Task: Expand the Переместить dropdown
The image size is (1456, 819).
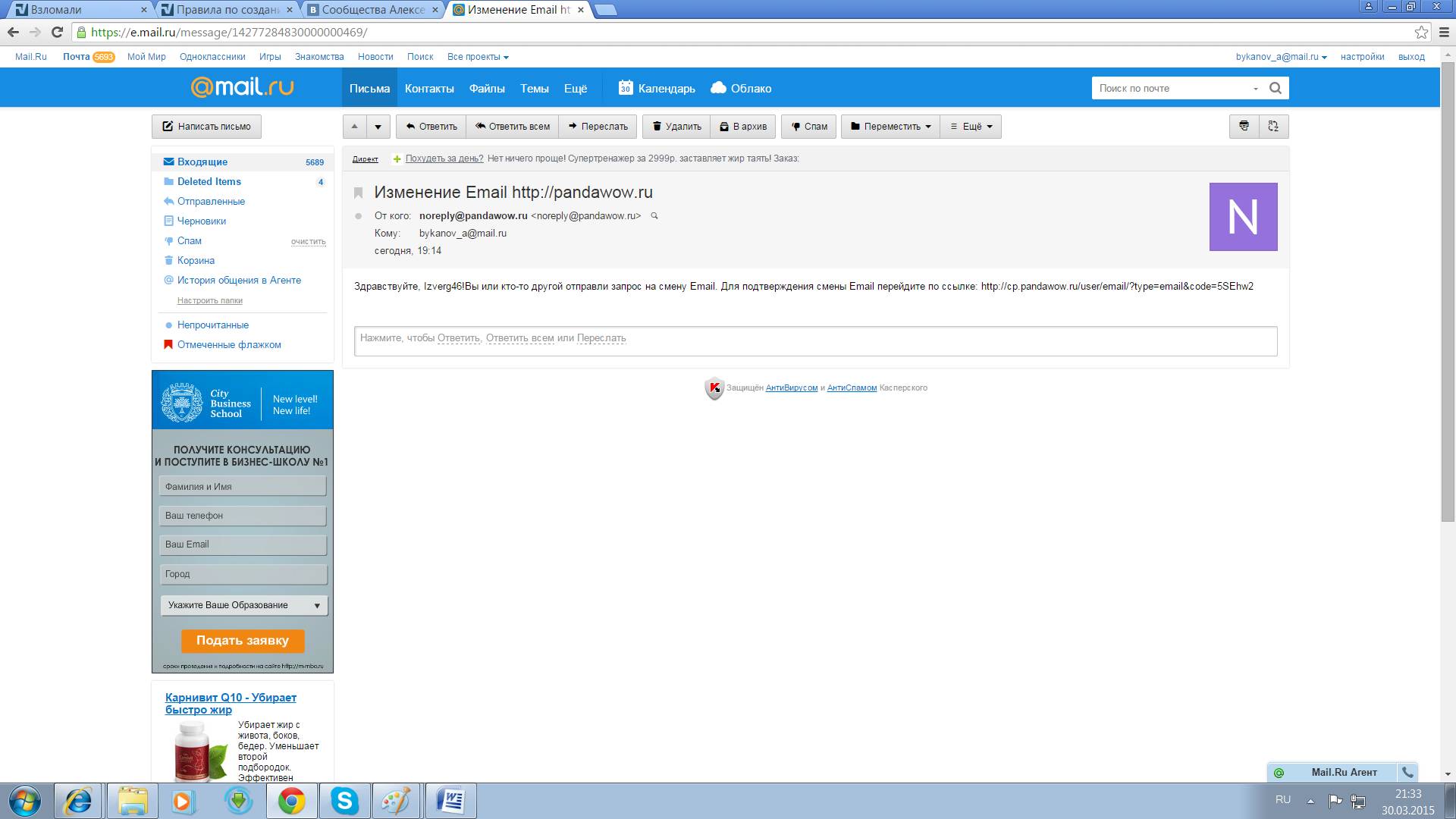Action: (890, 127)
